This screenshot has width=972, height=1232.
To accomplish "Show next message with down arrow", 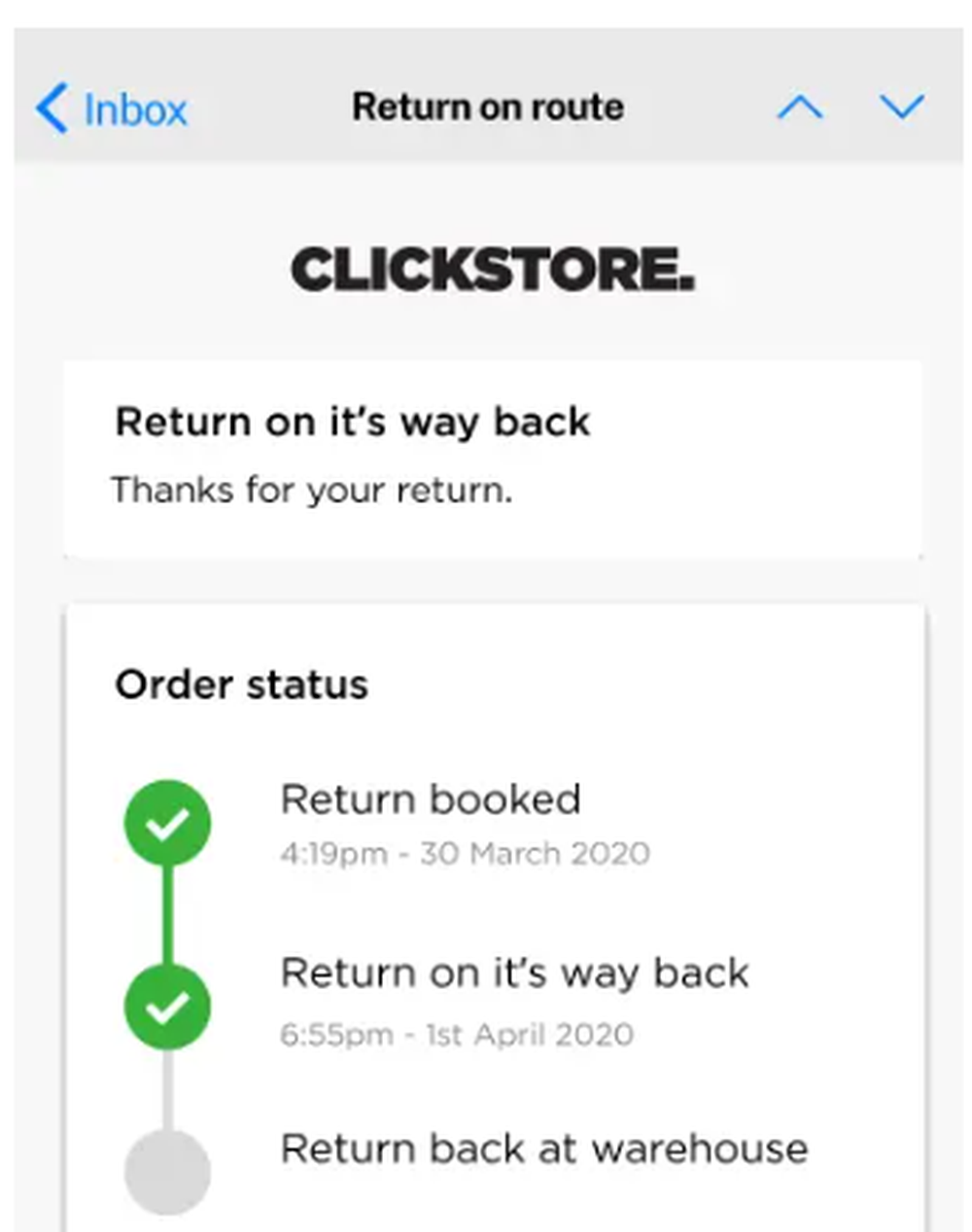I will 902,107.
